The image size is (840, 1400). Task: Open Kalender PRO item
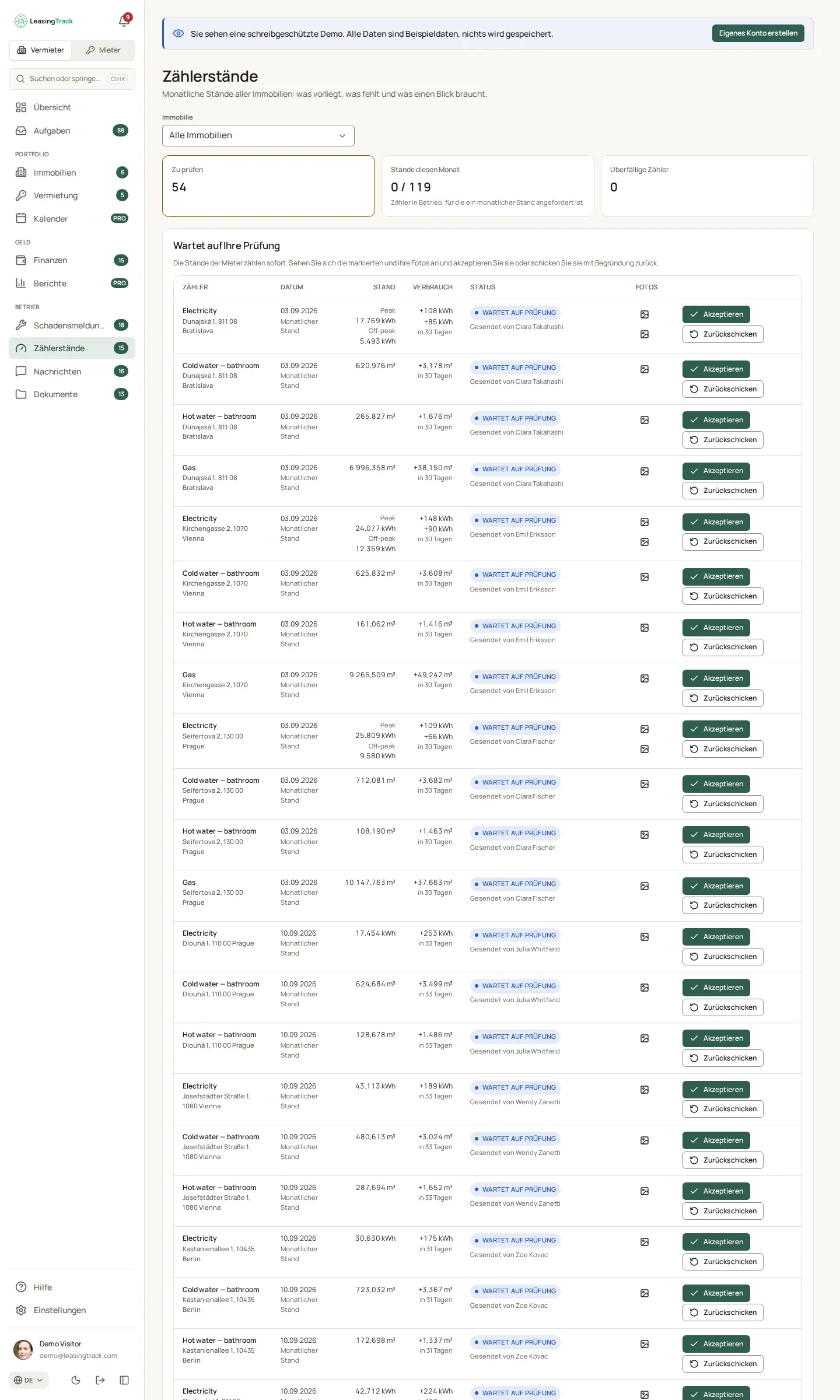(72, 219)
